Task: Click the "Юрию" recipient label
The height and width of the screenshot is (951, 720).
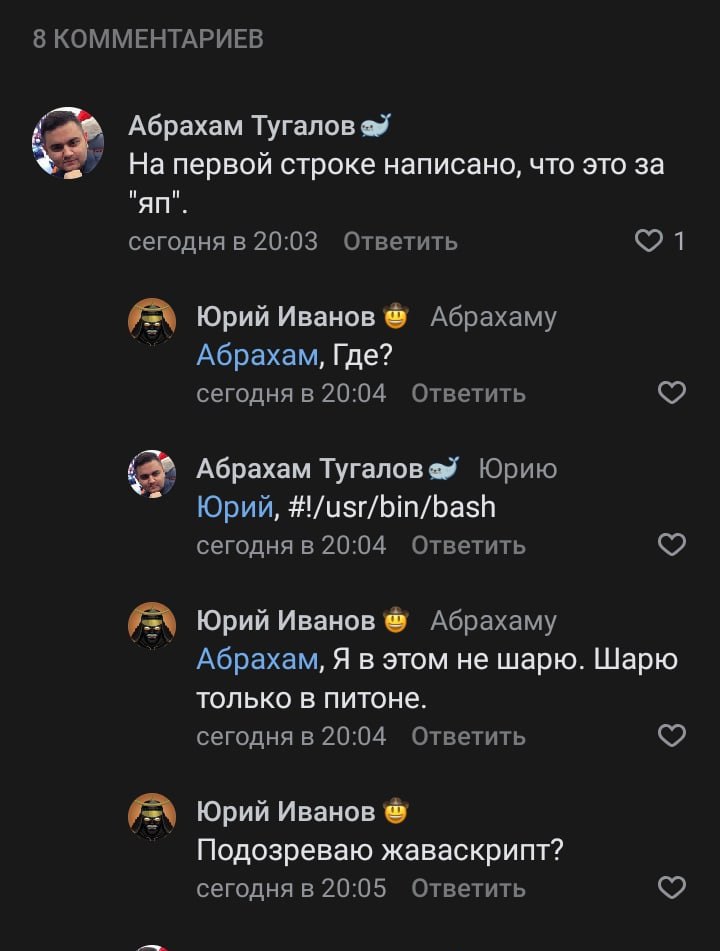Action: [517, 469]
